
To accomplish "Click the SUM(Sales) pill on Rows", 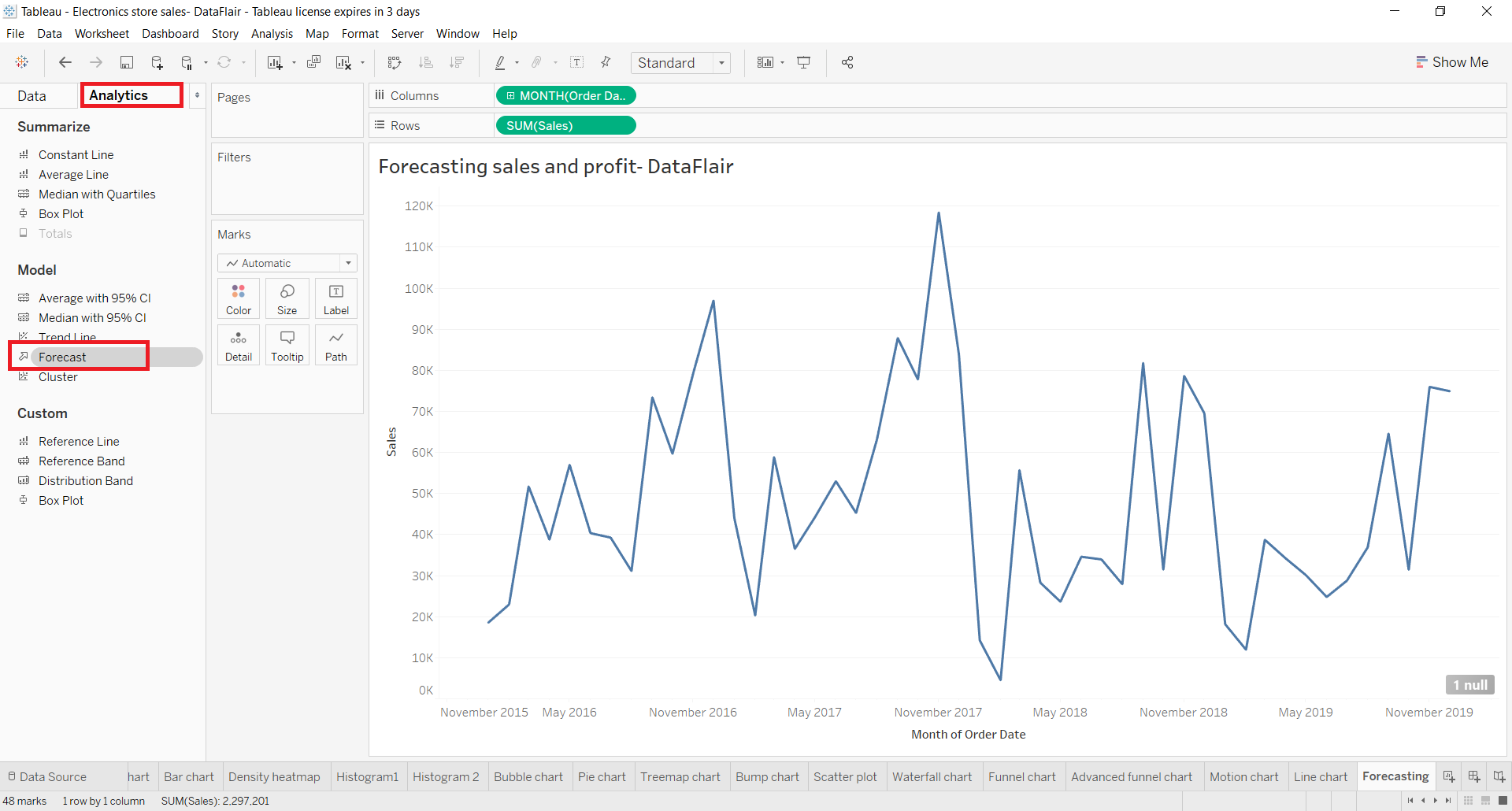I will (565, 126).
